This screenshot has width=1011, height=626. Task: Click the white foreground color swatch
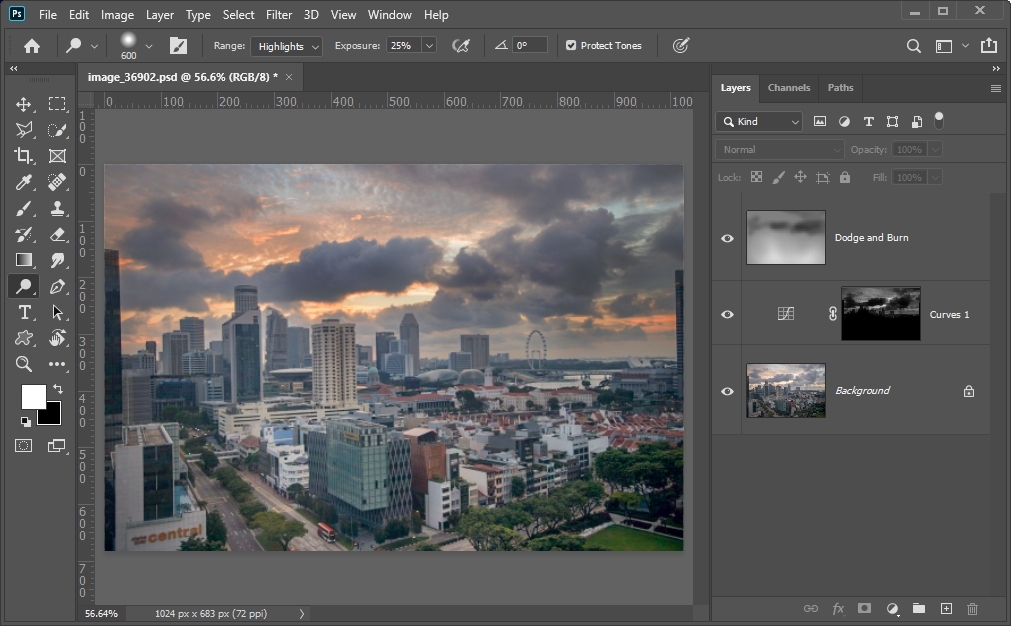pos(32,396)
